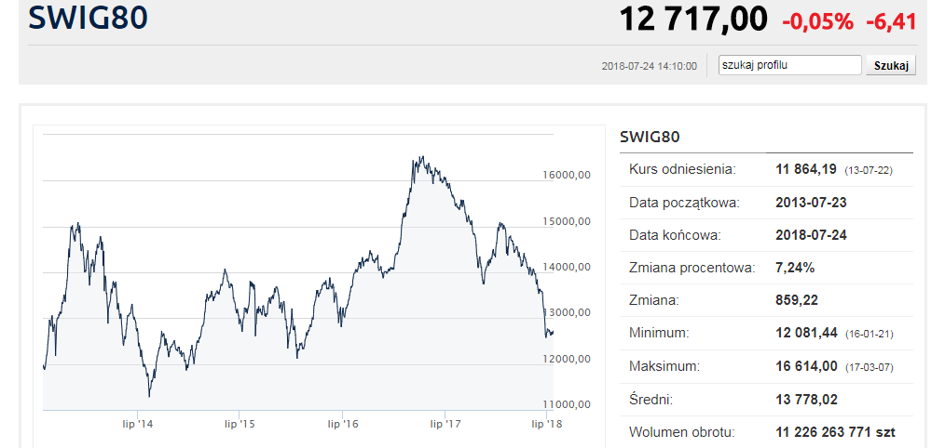This screenshot has width=945, height=448.
Task: Select the 'Średni:' label
Action: 652,399
